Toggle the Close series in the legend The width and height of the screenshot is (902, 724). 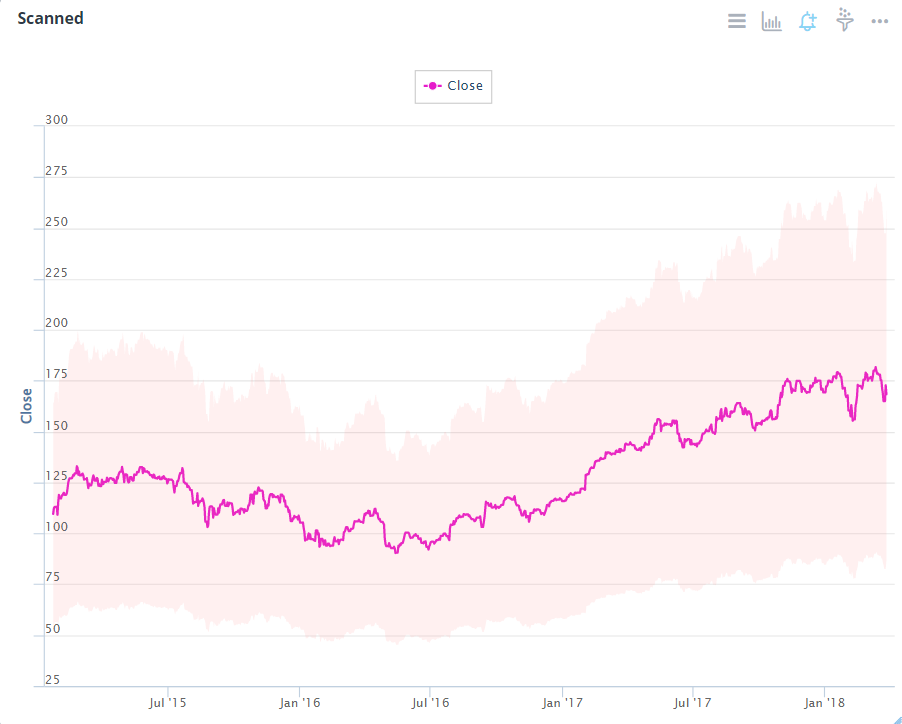465,86
